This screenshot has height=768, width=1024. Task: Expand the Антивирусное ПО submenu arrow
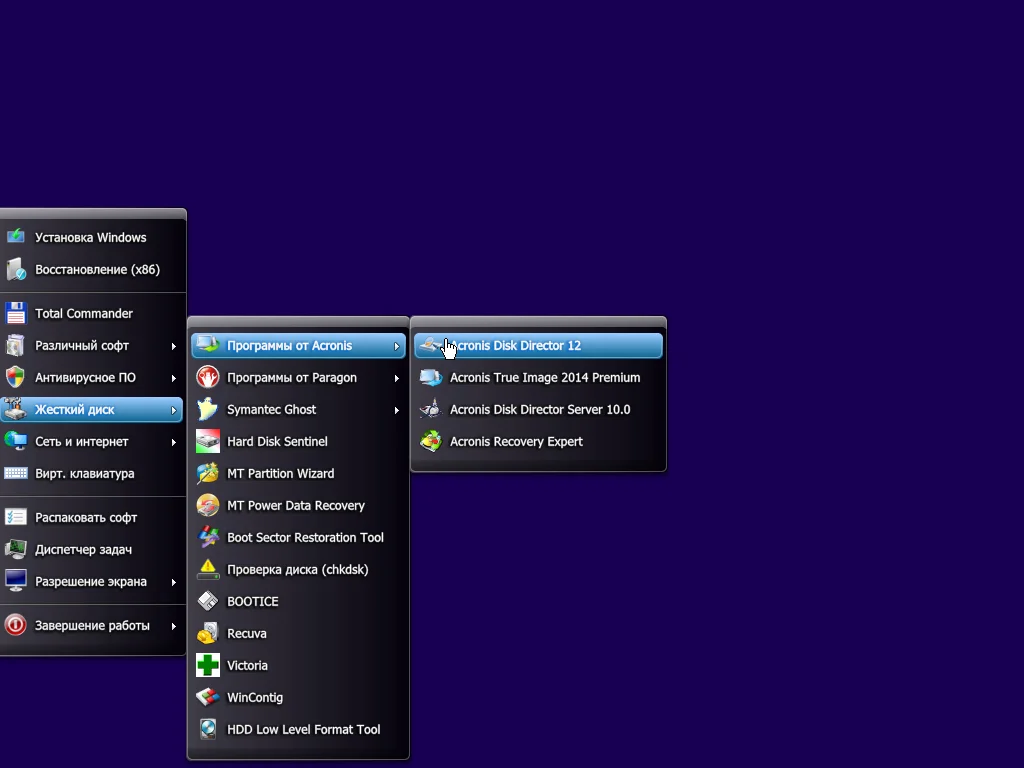pyautogui.click(x=174, y=378)
